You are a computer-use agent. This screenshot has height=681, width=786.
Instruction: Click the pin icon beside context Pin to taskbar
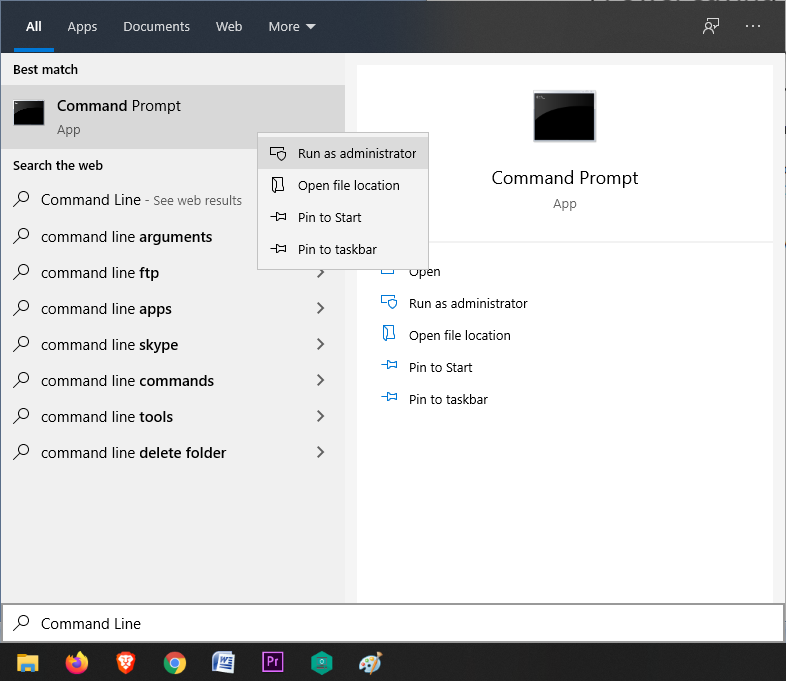tap(278, 249)
